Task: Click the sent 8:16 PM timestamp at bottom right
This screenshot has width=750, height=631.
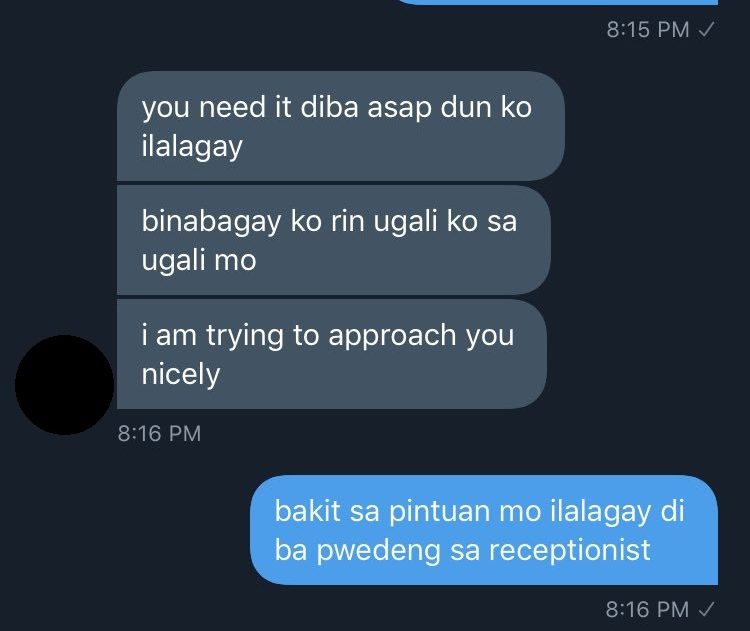Action: [x=647, y=609]
